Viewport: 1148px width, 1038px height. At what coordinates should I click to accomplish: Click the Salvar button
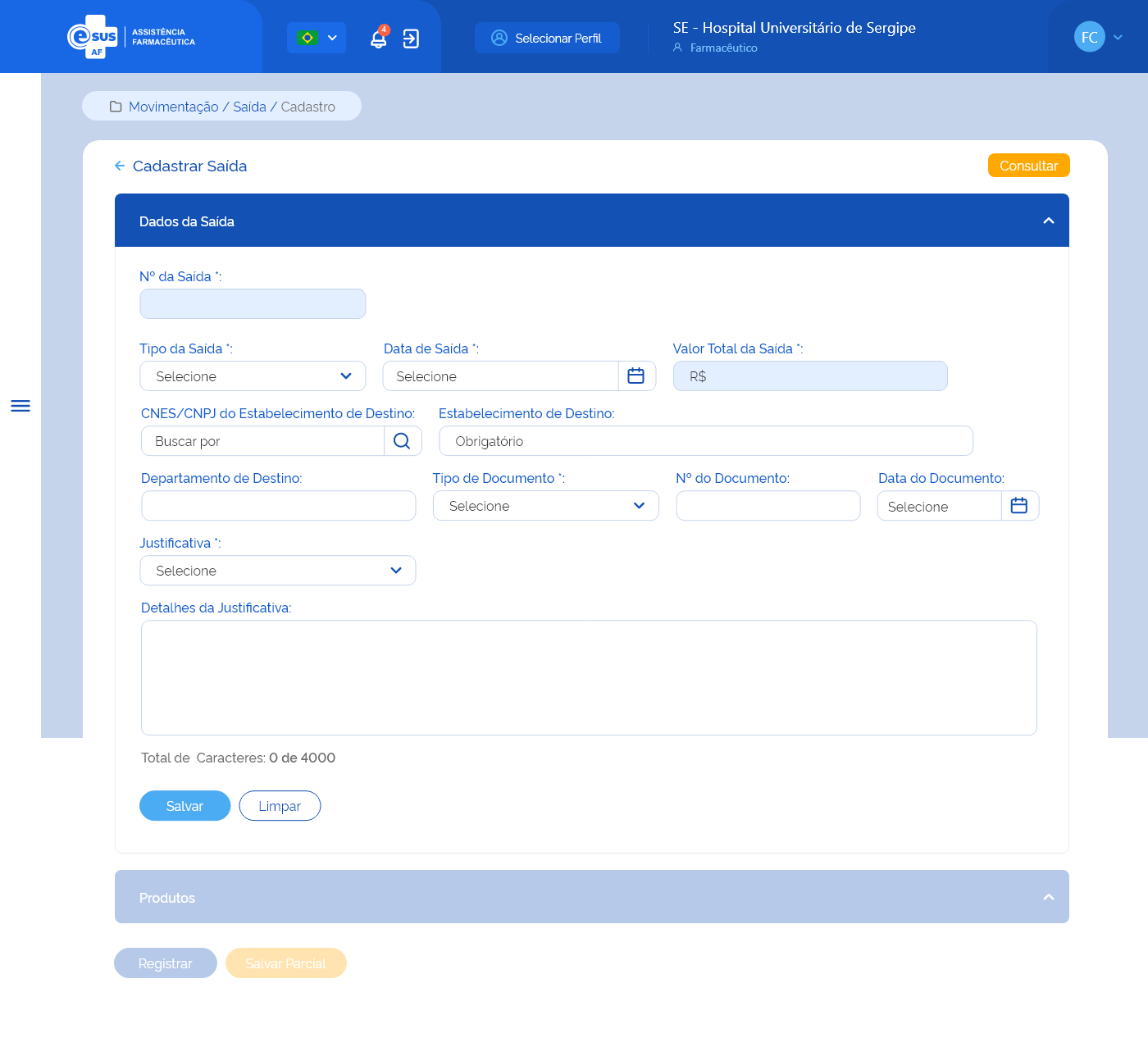184,806
